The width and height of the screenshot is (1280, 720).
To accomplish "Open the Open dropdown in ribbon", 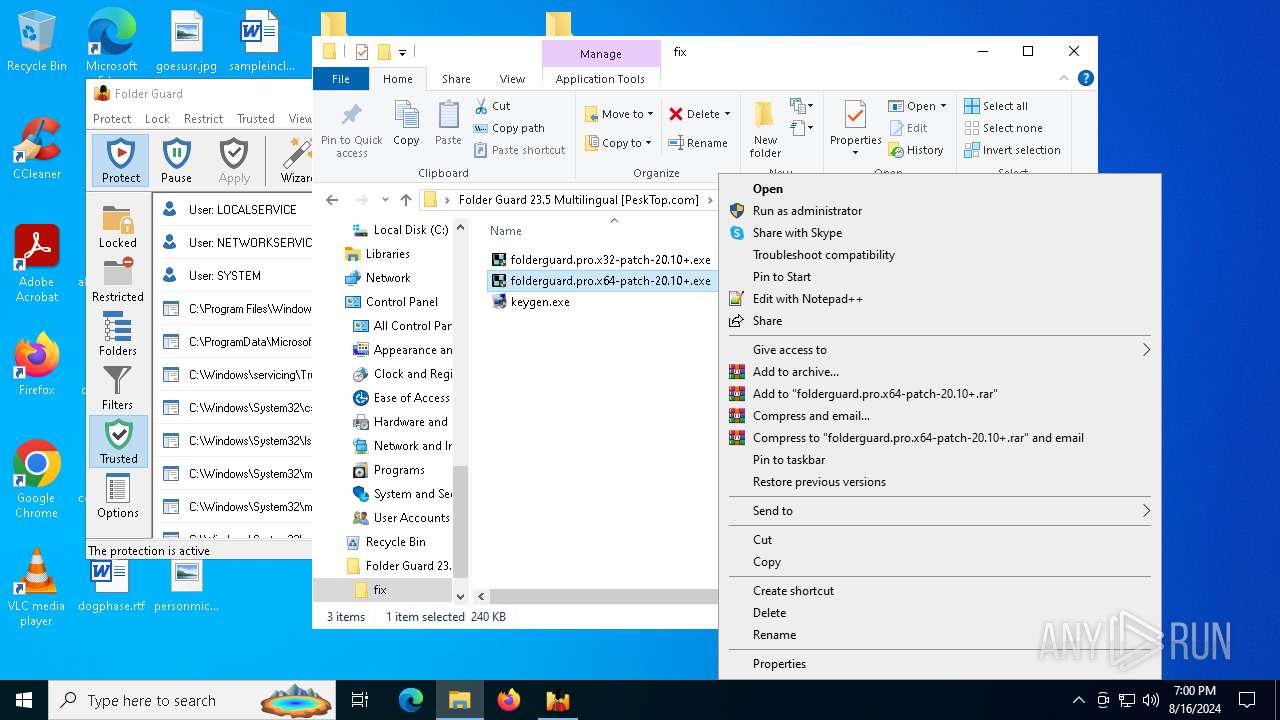I will (917, 106).
